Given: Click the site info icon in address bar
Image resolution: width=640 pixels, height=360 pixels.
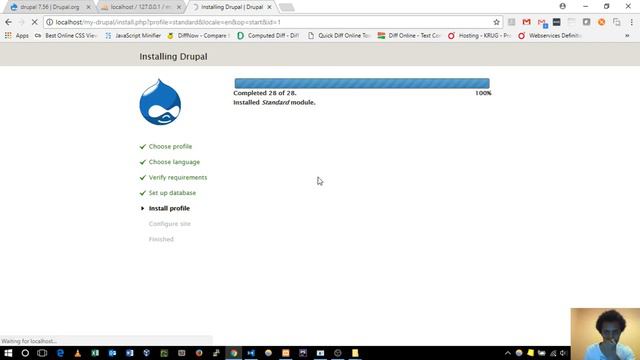Looking at the screenshot, I should pos(49,22).
